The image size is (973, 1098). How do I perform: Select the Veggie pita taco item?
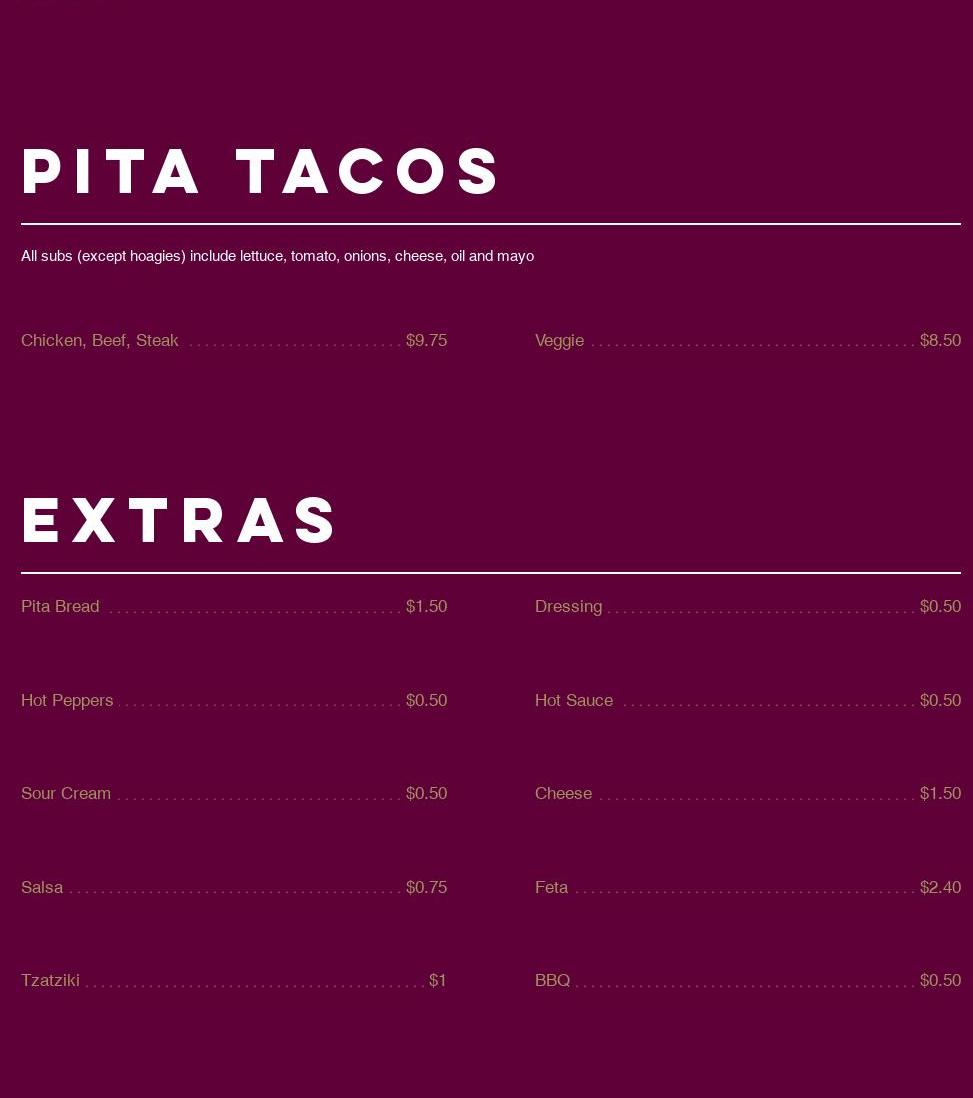click(559, 340)
